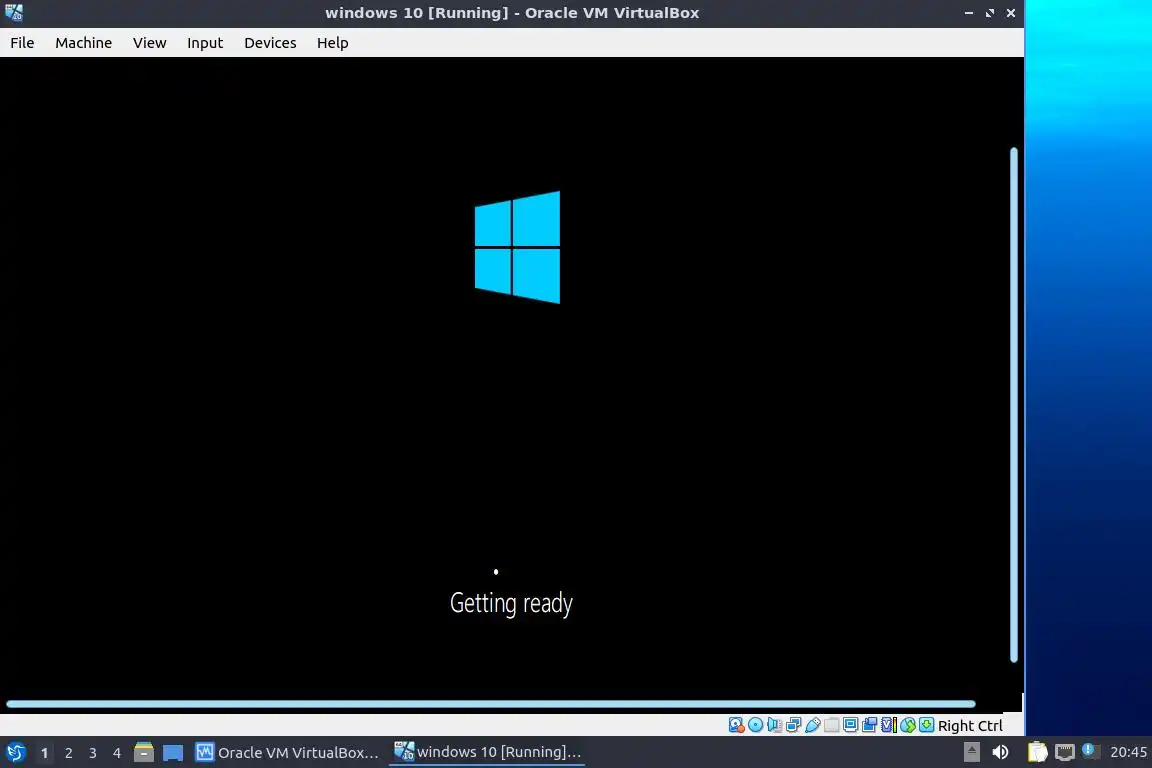Click the Getting ready text
Viewport: 1152px width, 768px height.
511,603
